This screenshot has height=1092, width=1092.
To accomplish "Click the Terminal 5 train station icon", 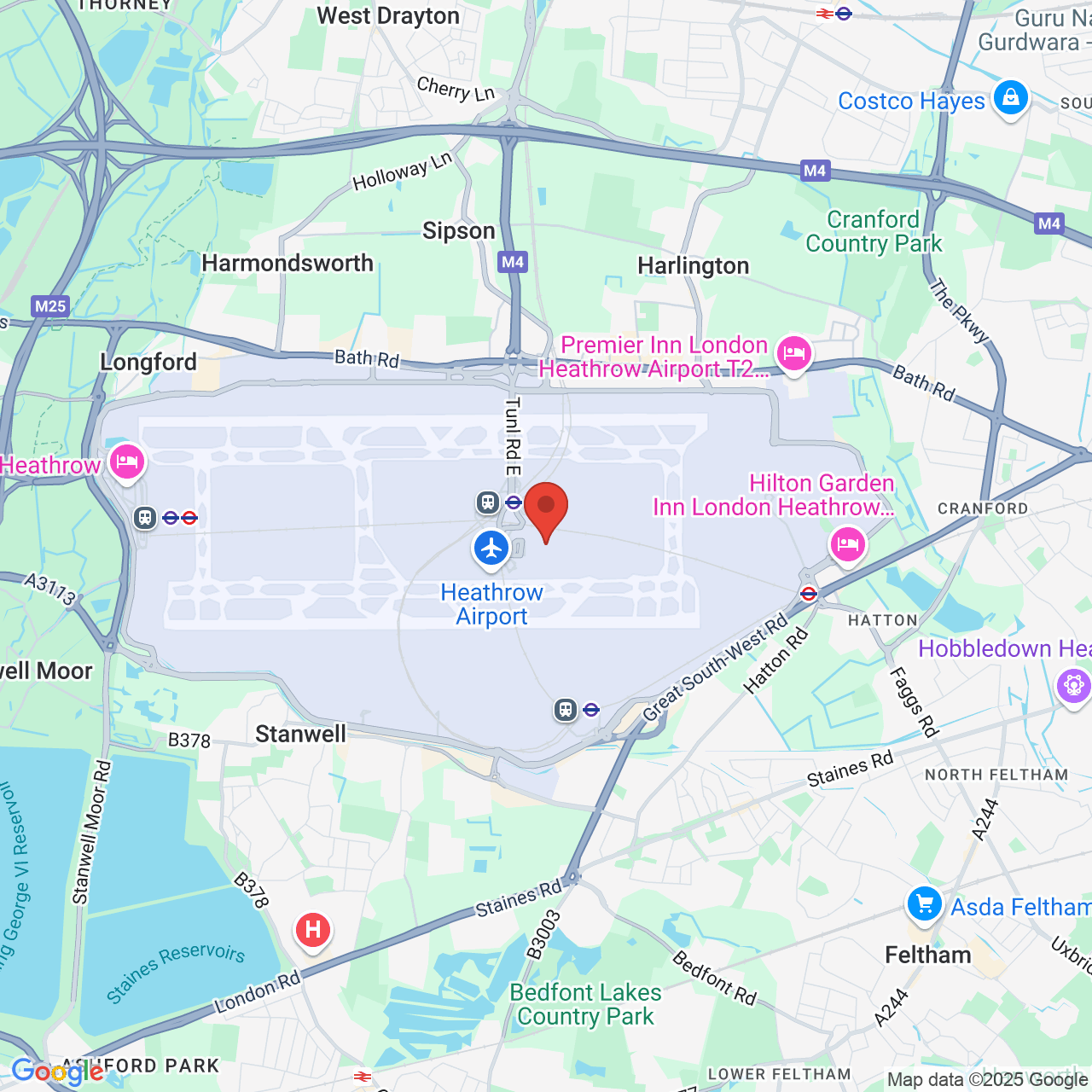I will coord(145,517).
